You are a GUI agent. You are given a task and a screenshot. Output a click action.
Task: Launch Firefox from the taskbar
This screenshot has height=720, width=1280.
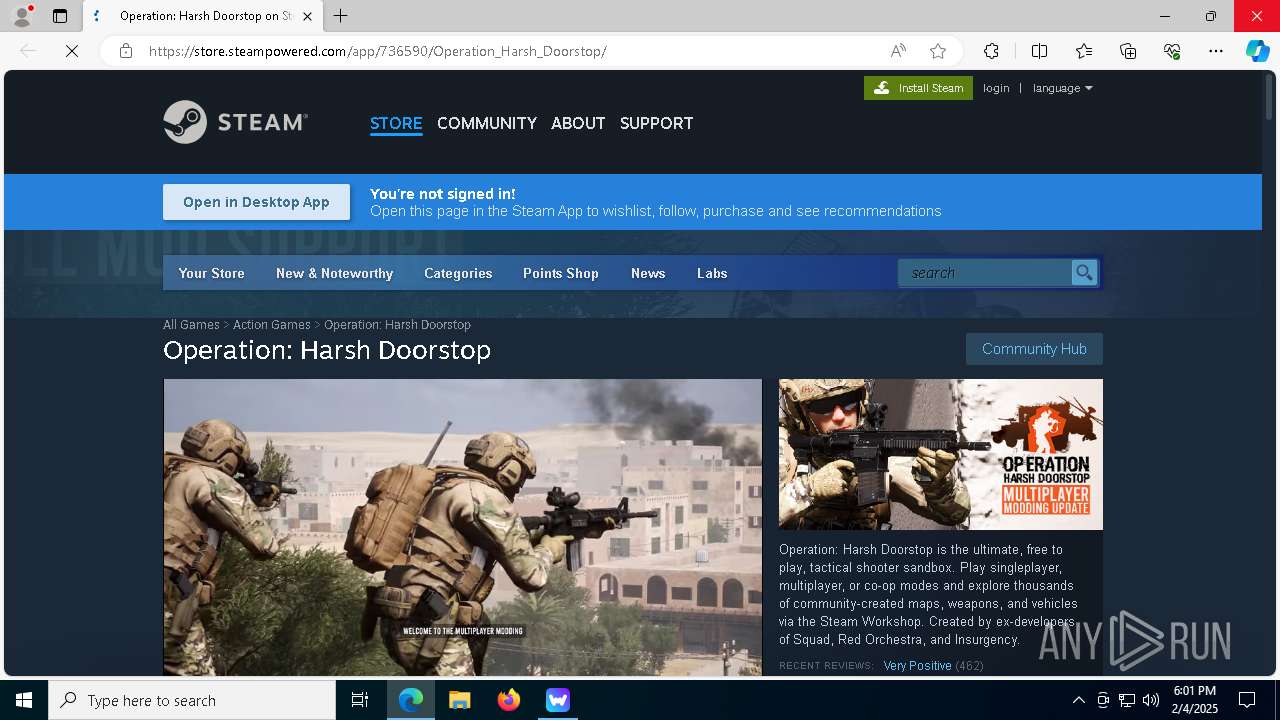coord(509,700)
